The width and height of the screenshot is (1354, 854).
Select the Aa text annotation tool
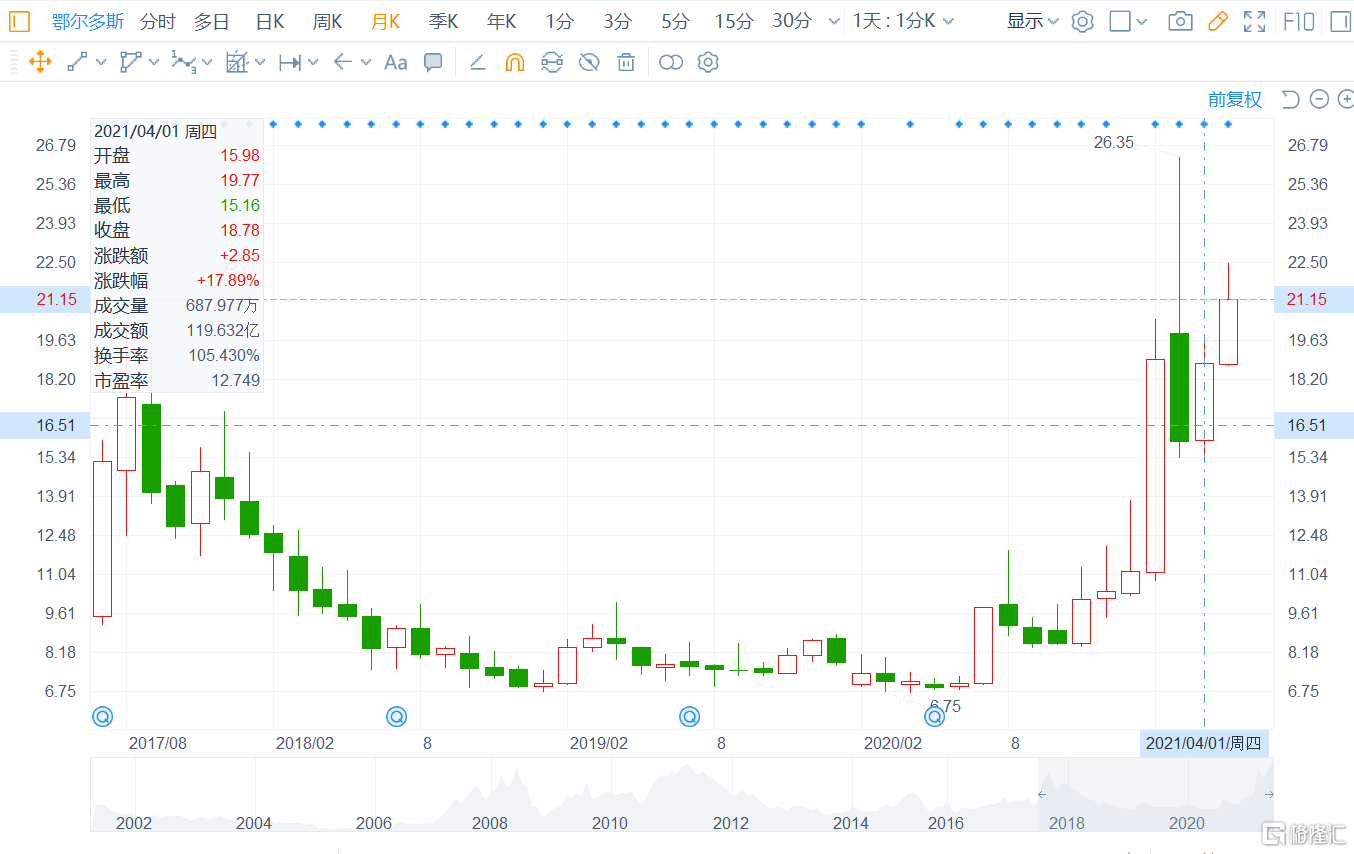click(395, 62)
